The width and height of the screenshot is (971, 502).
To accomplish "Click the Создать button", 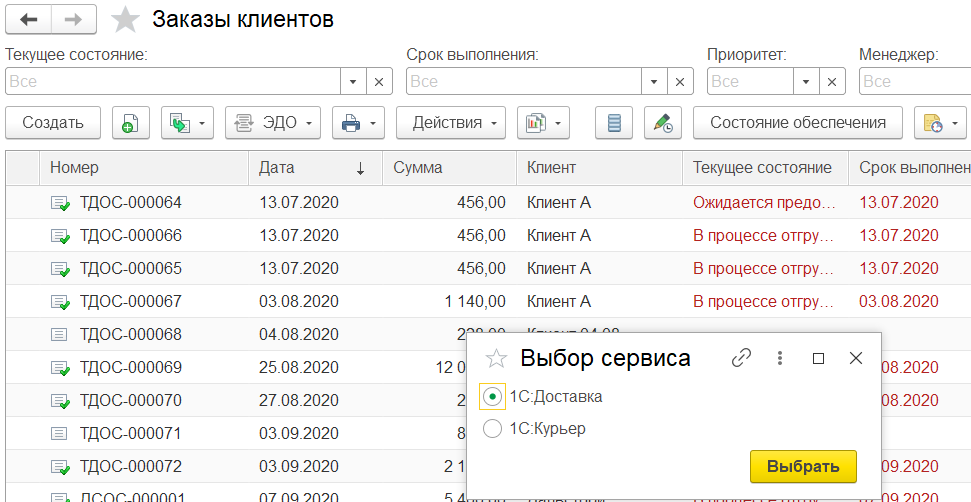I will click(53, 123).
